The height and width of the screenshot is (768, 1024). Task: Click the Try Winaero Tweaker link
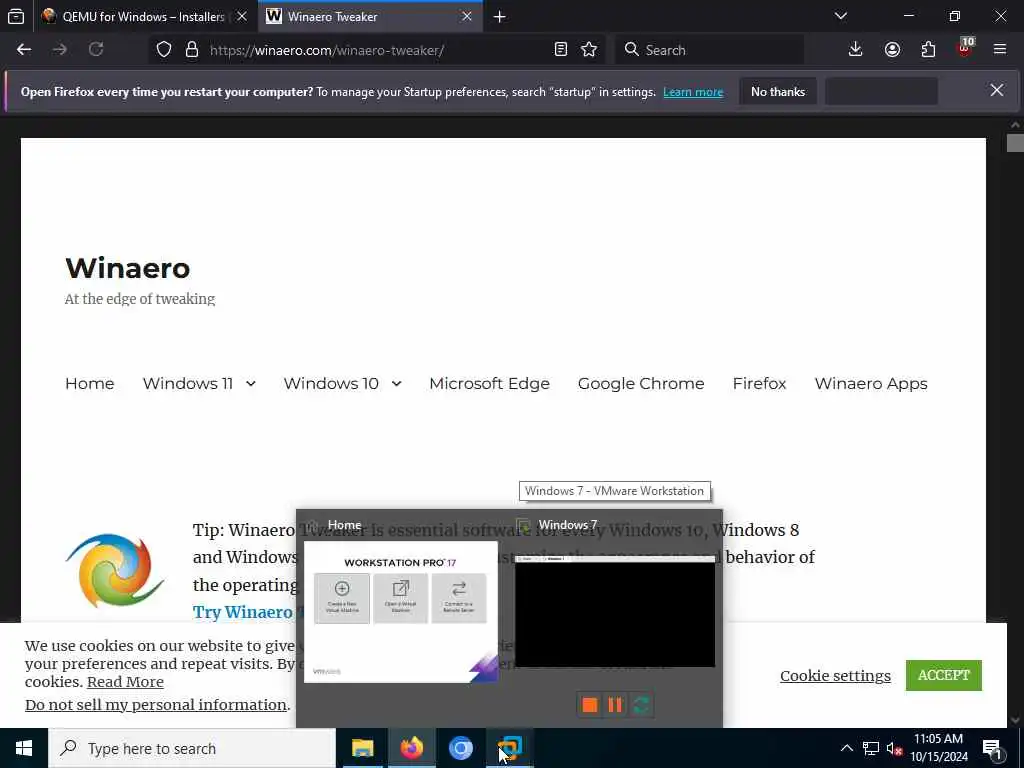[x=245, y=612]
